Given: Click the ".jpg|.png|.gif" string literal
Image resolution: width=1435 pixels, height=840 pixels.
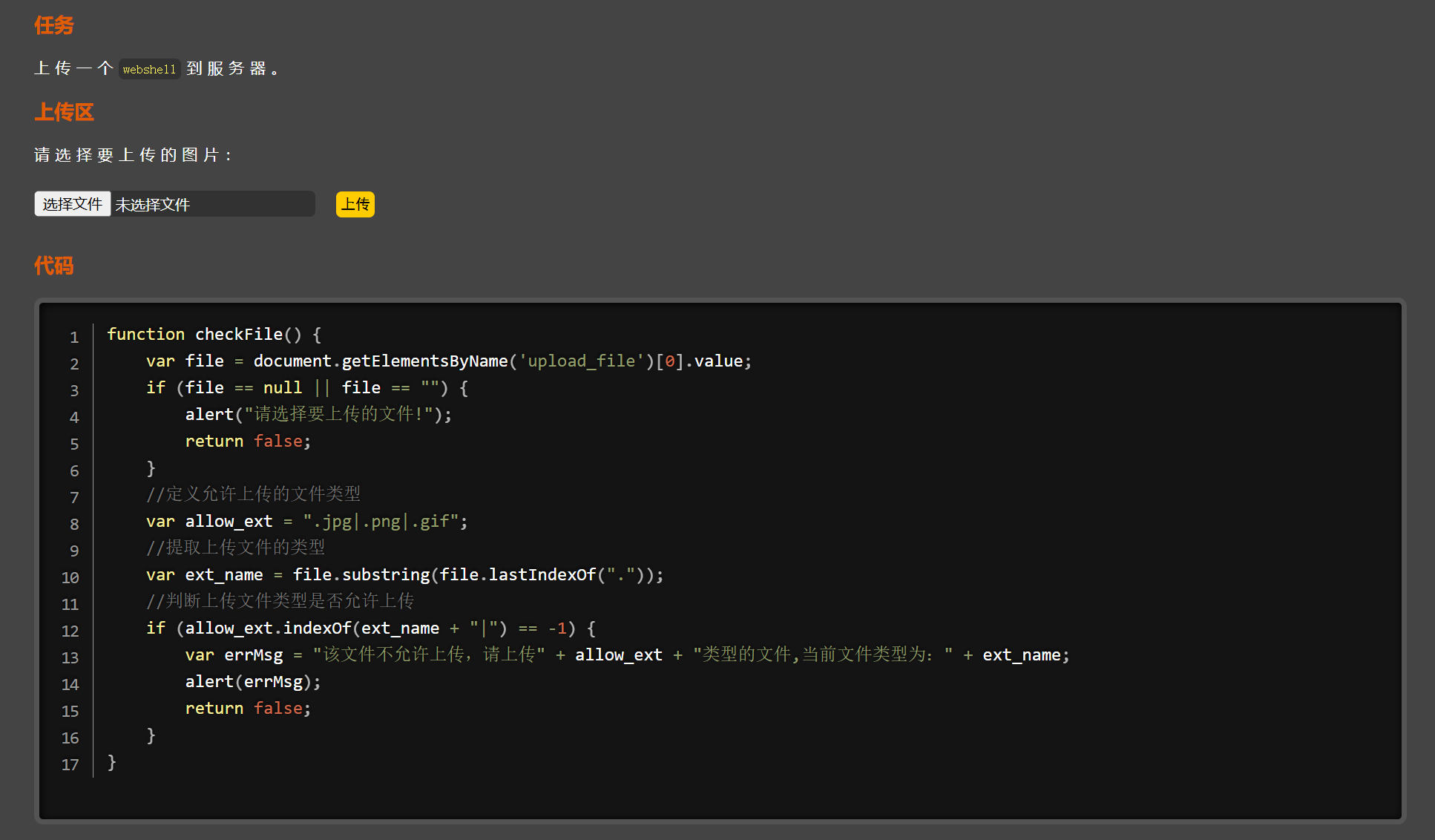Looking at the screenshot, I should [x=381, y=522].
